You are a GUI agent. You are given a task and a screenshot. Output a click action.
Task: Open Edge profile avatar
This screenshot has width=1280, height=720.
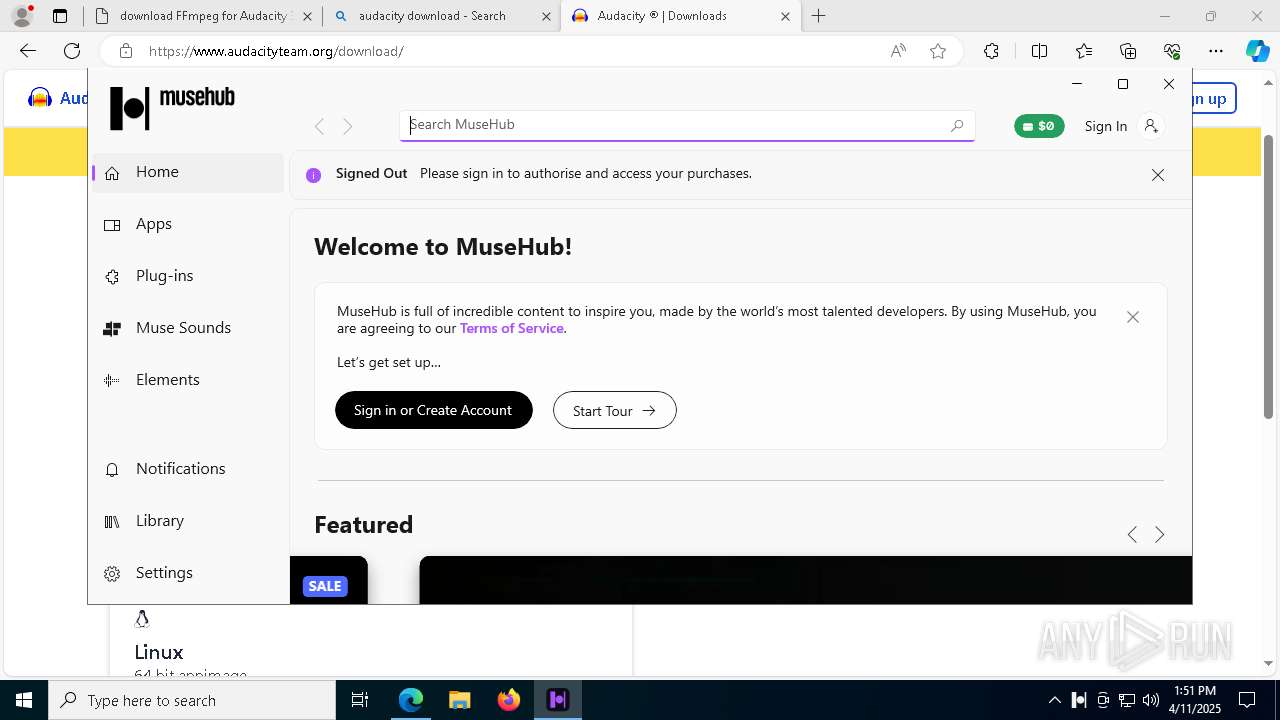(x=21, y=16)
